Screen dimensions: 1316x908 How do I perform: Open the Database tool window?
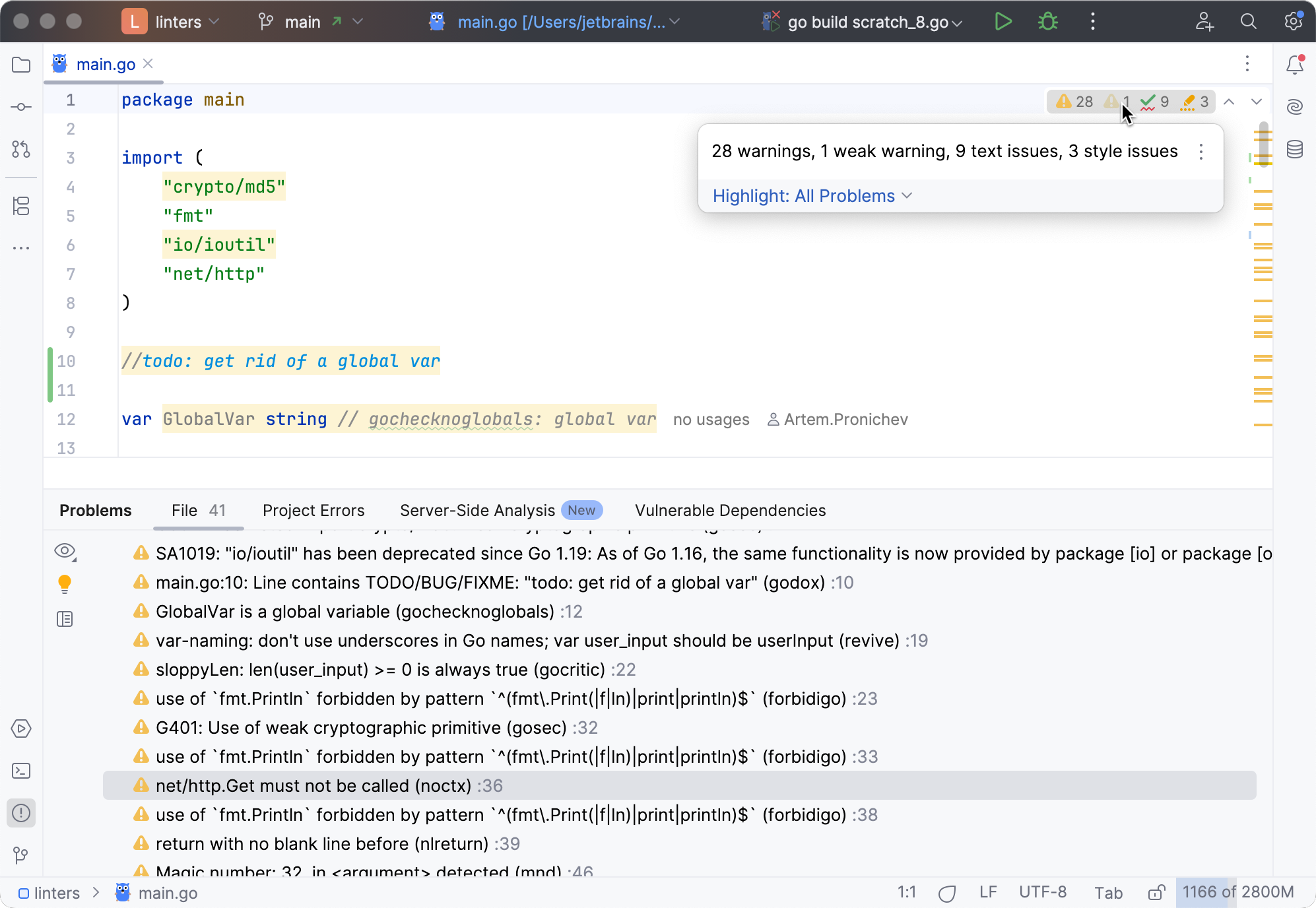(x=1294, y=149)
